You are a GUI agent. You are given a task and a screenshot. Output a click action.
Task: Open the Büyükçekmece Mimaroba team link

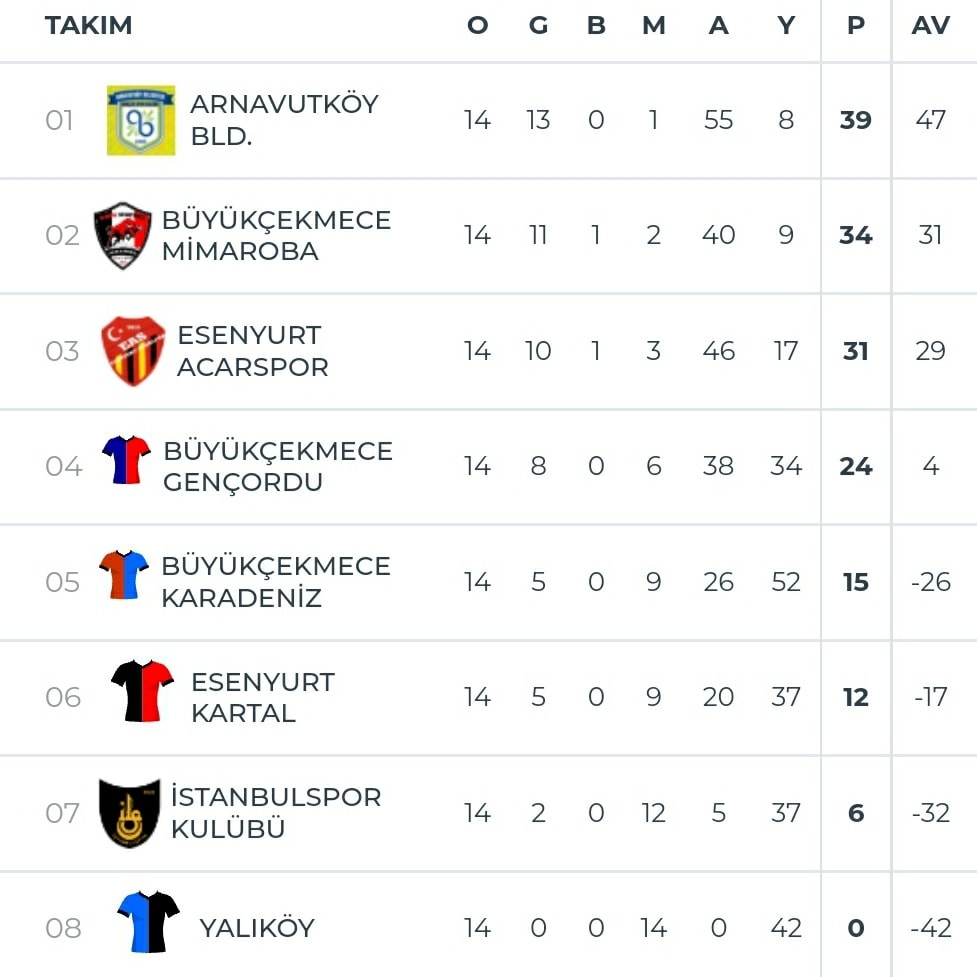click(276, 236)
